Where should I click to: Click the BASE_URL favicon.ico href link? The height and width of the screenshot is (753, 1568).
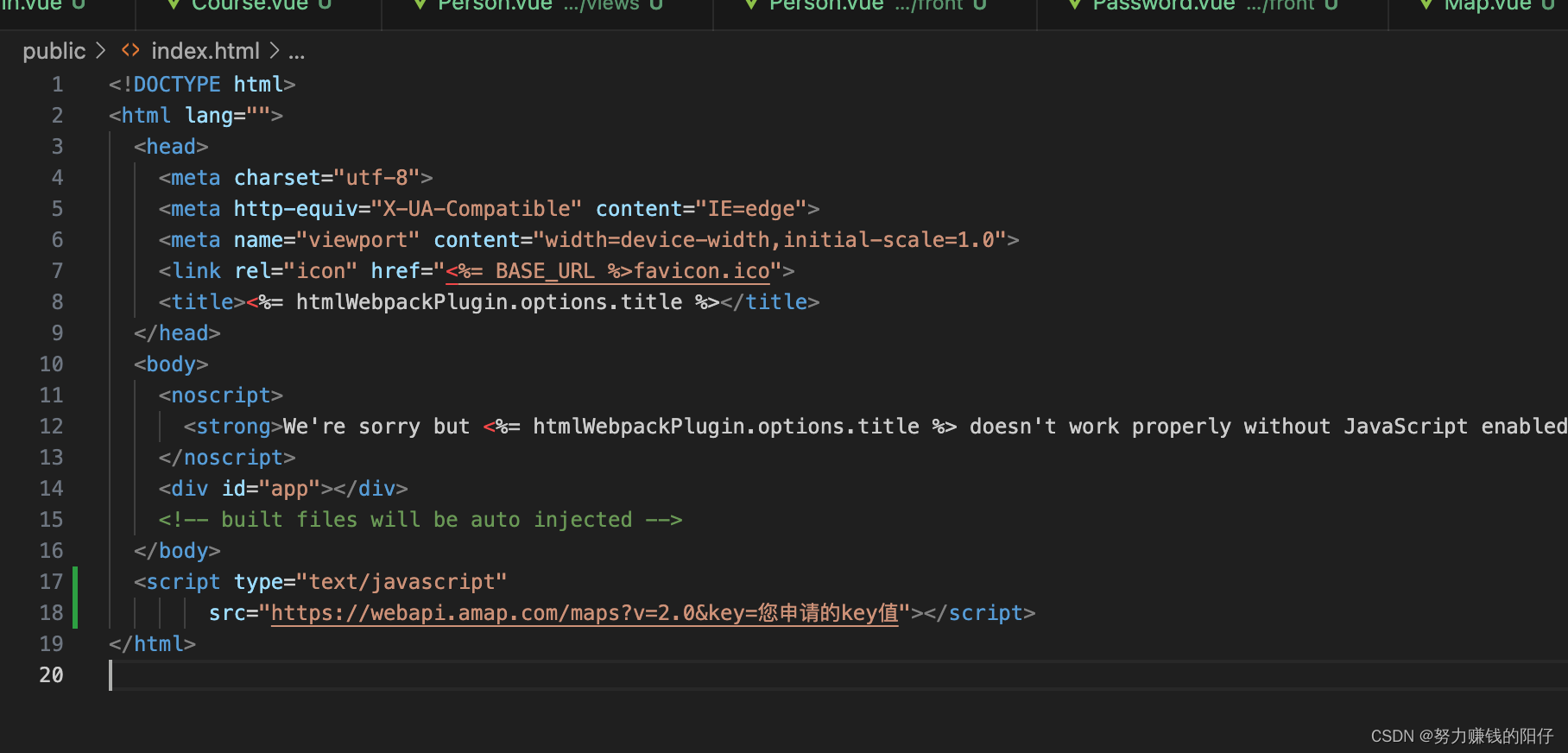coord(608,271)
